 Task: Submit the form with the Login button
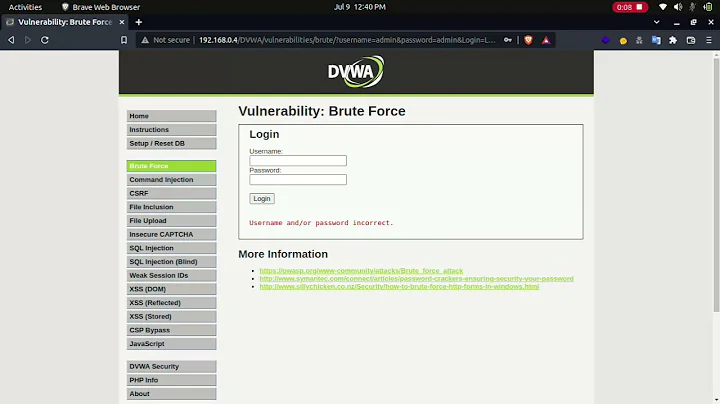tap(262, 199)
